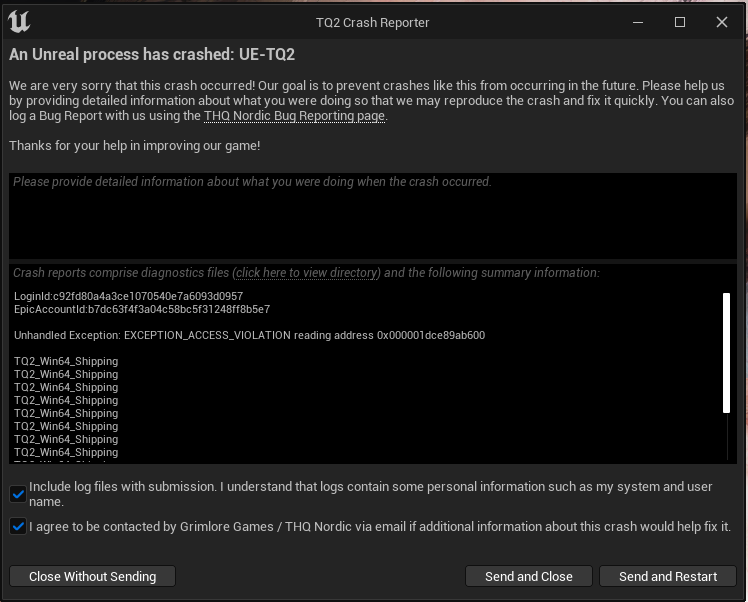
Task: Close the Crash Reporter window
Action: tap(722, 22)
